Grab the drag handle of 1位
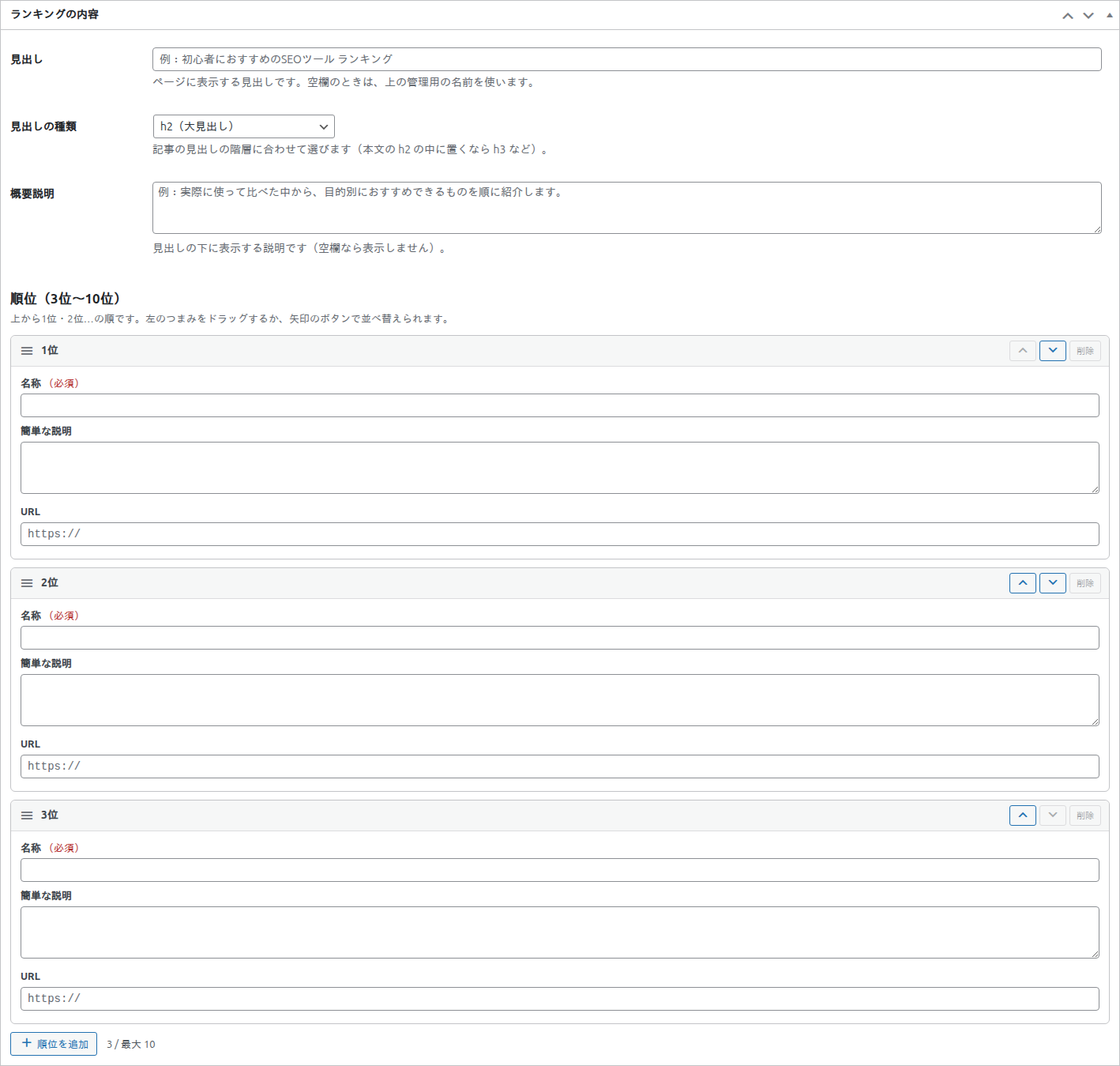1120x1066 pixels. click(27, 351)
